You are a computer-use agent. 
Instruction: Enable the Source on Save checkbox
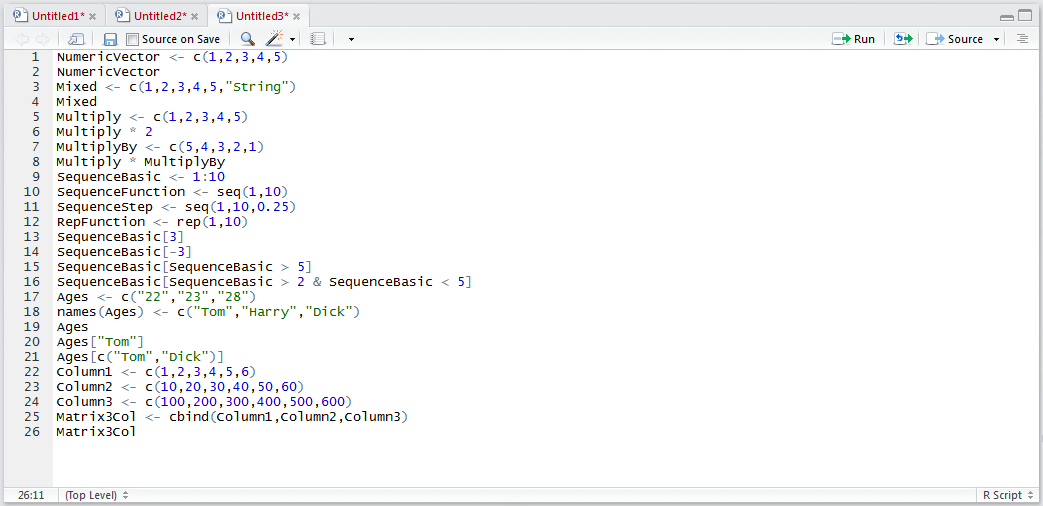click(x=132, y=39)
